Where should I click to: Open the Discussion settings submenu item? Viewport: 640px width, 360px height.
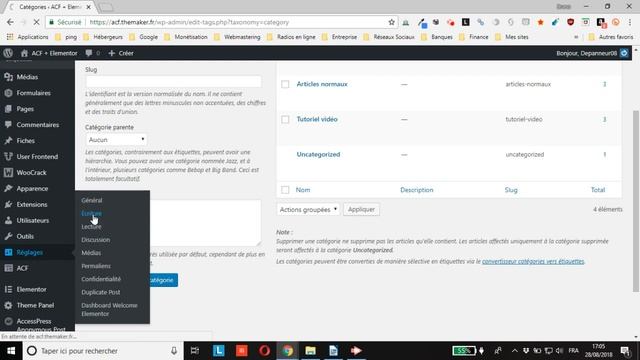96,240
